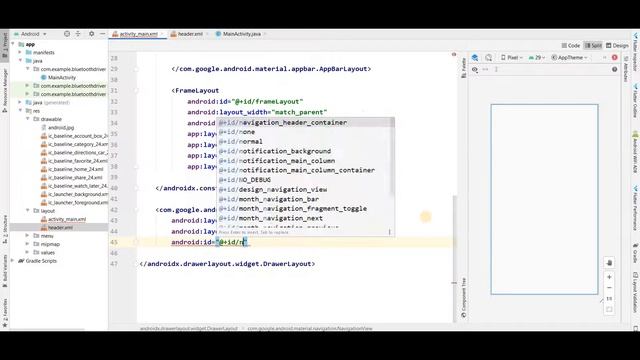640x360 pixels.
Task: Expand the manifests folder
Action: (20, 52)
